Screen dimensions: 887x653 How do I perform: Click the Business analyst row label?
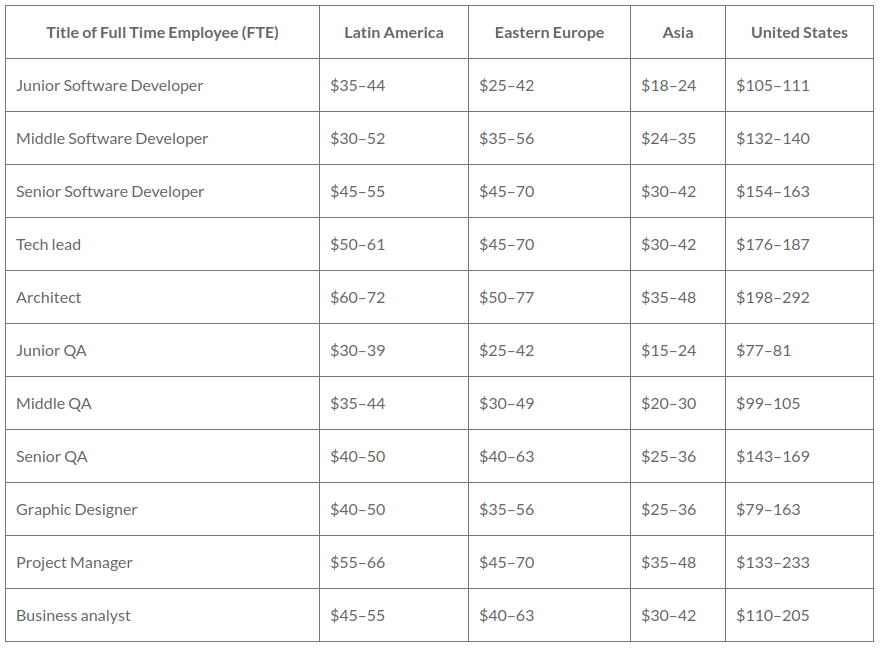coord(74,616)
